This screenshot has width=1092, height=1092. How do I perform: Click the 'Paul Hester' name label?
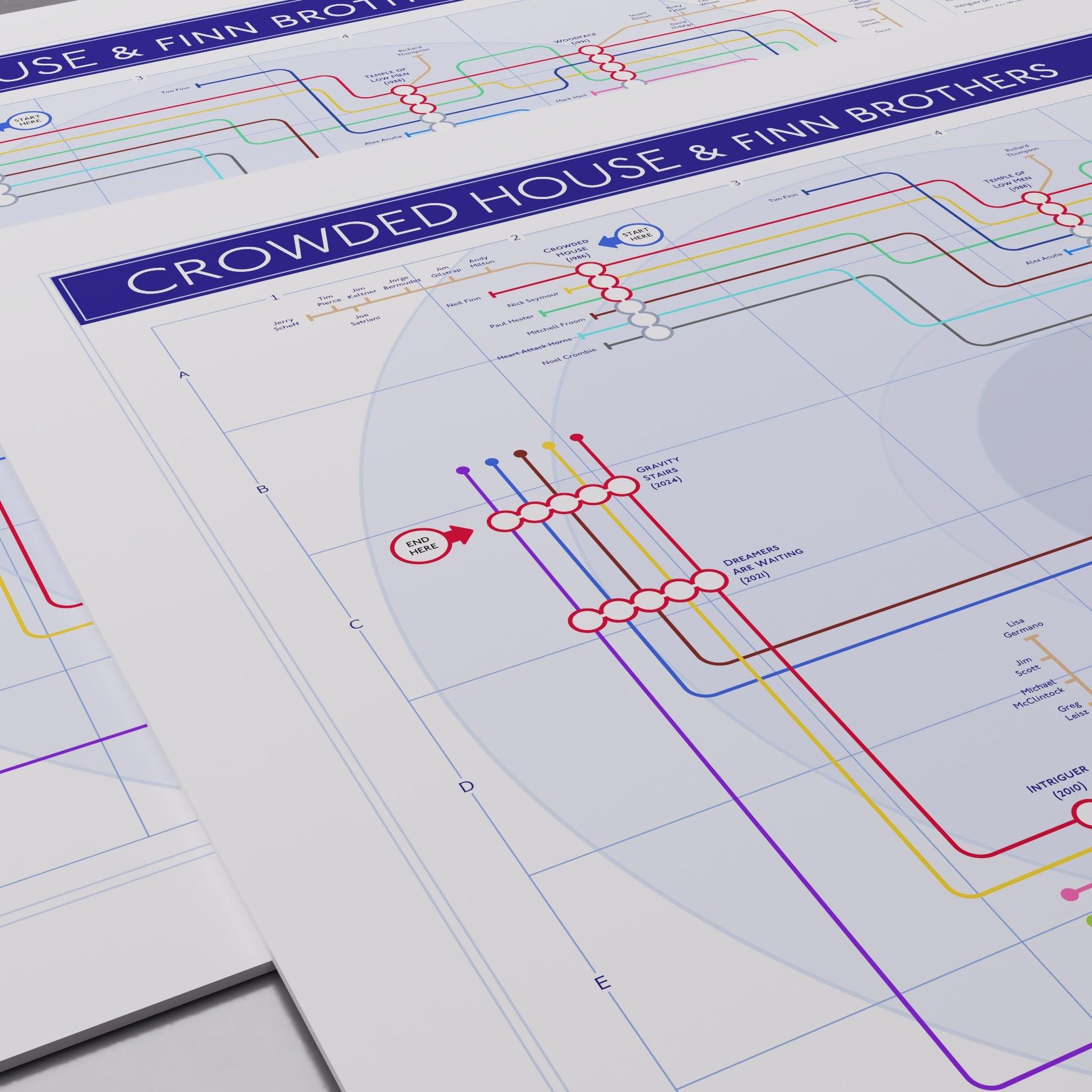click(x=512, y=321)
